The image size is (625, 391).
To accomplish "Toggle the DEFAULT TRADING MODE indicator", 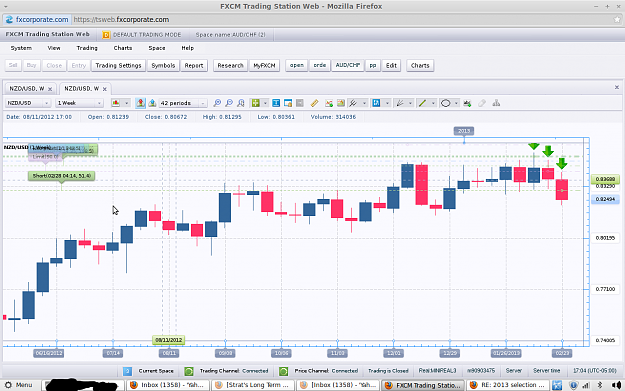I will pyautogui.click(x=106, y=35).
